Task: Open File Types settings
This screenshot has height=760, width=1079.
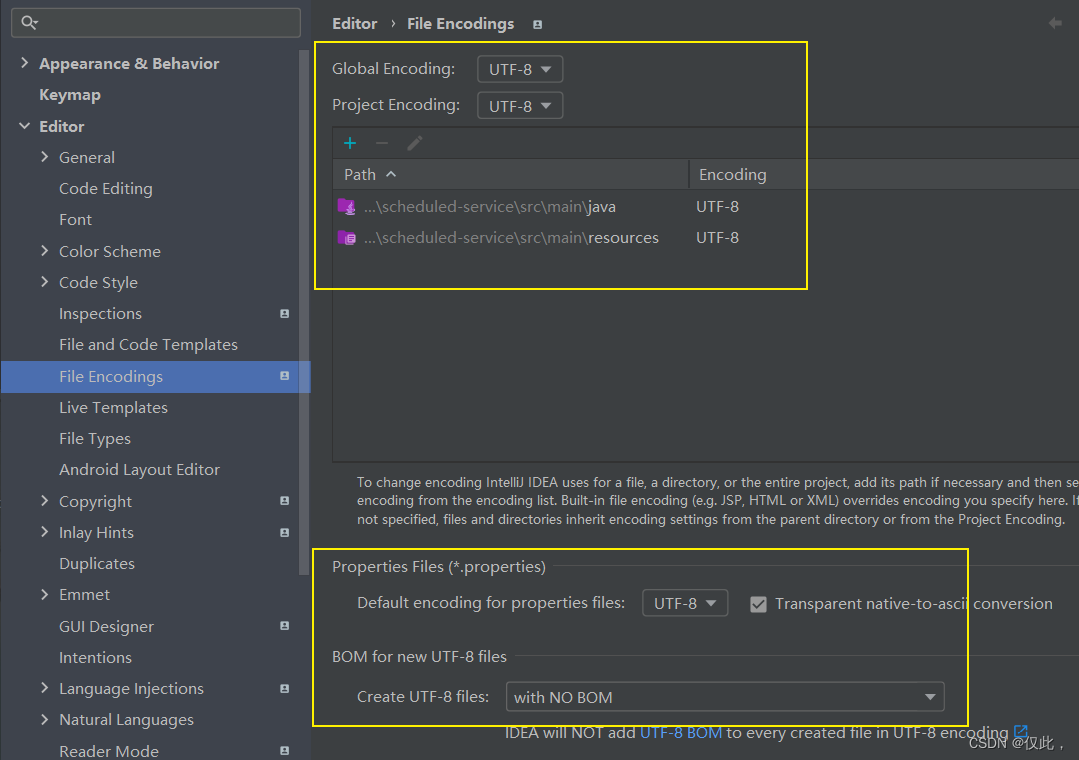Action: click(95, 439)
